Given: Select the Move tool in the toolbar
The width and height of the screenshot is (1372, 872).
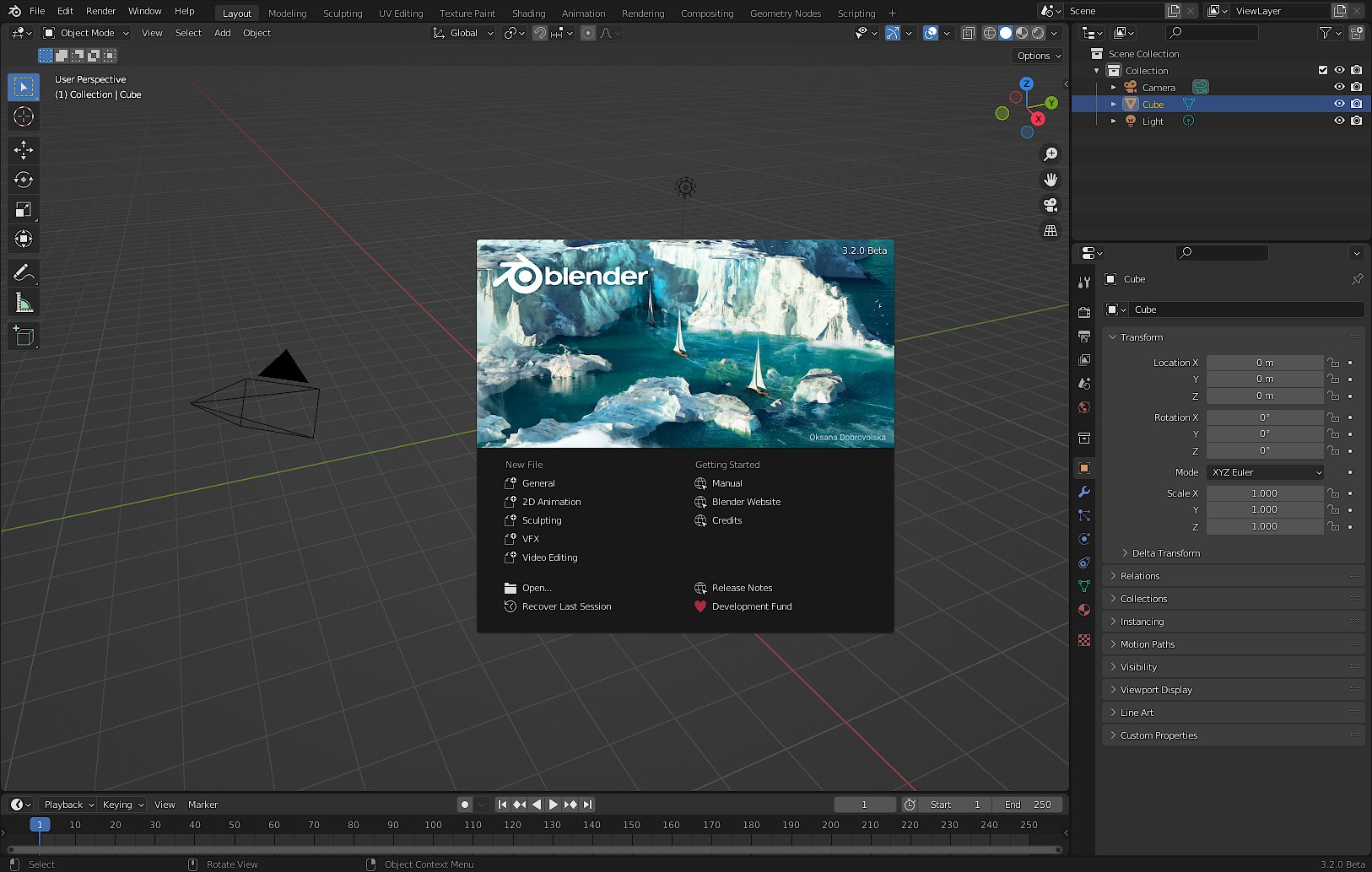Looking at the screenshot, I should tap(24, 150).
